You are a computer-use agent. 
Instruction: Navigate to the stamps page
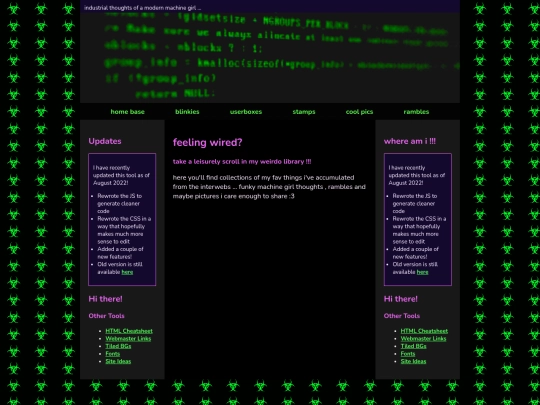pyautogui.click(x=304, y=112)
